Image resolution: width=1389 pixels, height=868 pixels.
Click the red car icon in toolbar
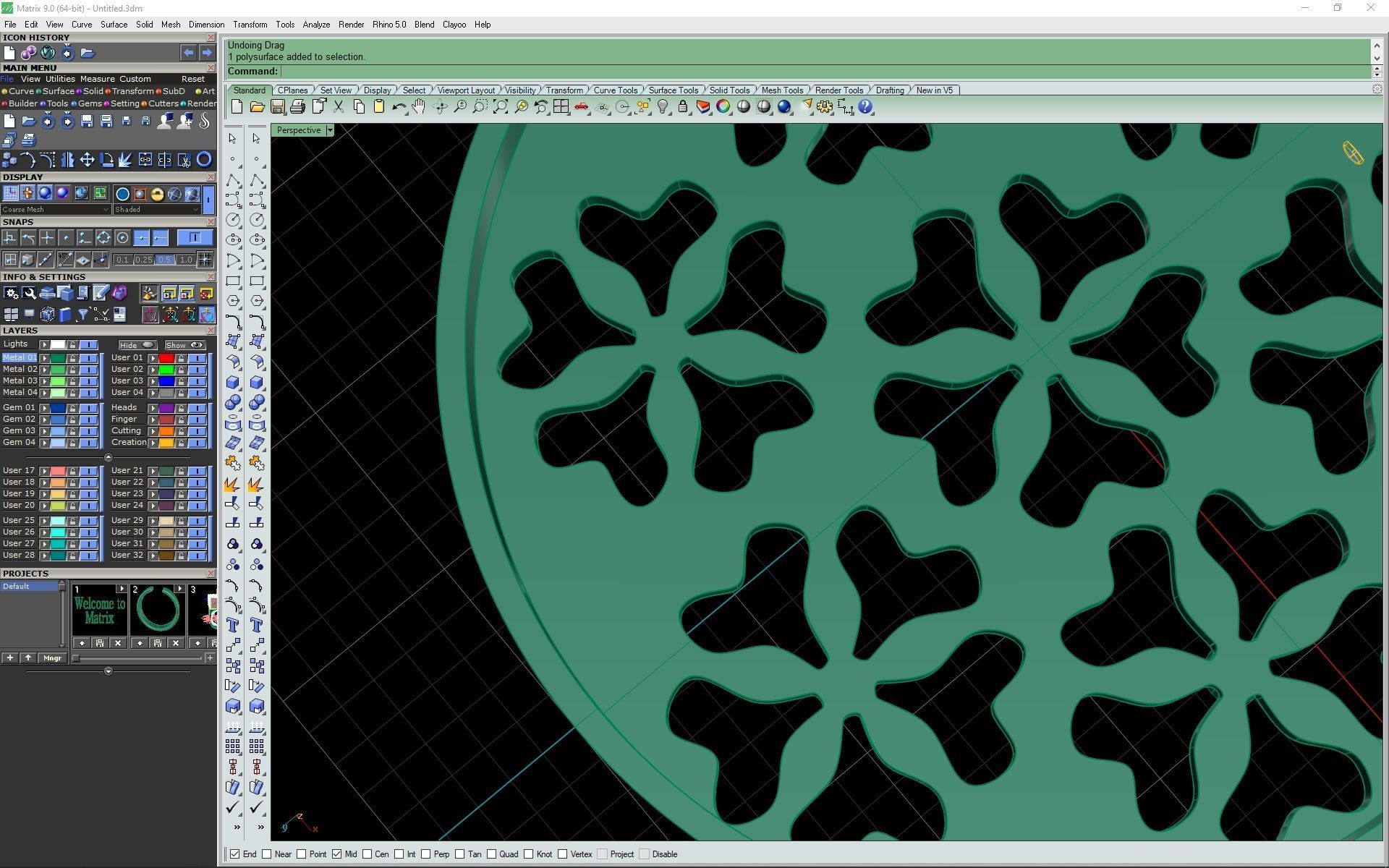point(581,107)
